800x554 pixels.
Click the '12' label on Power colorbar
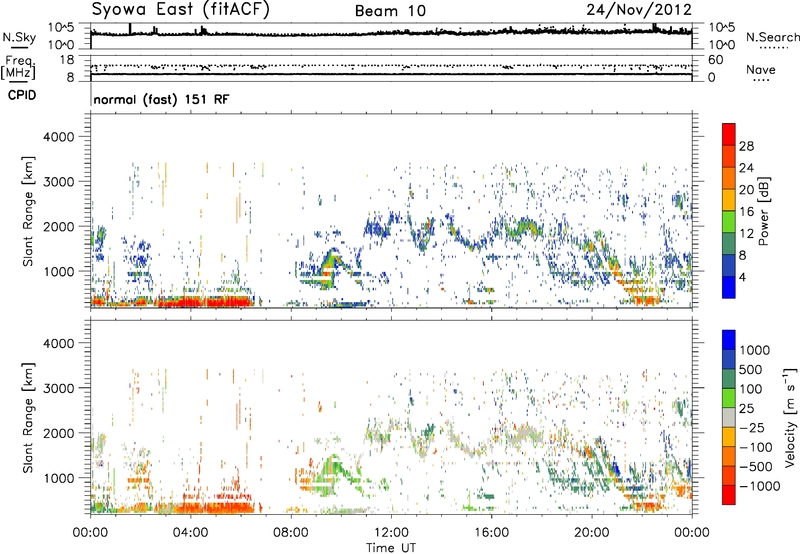tap(746, 234)
